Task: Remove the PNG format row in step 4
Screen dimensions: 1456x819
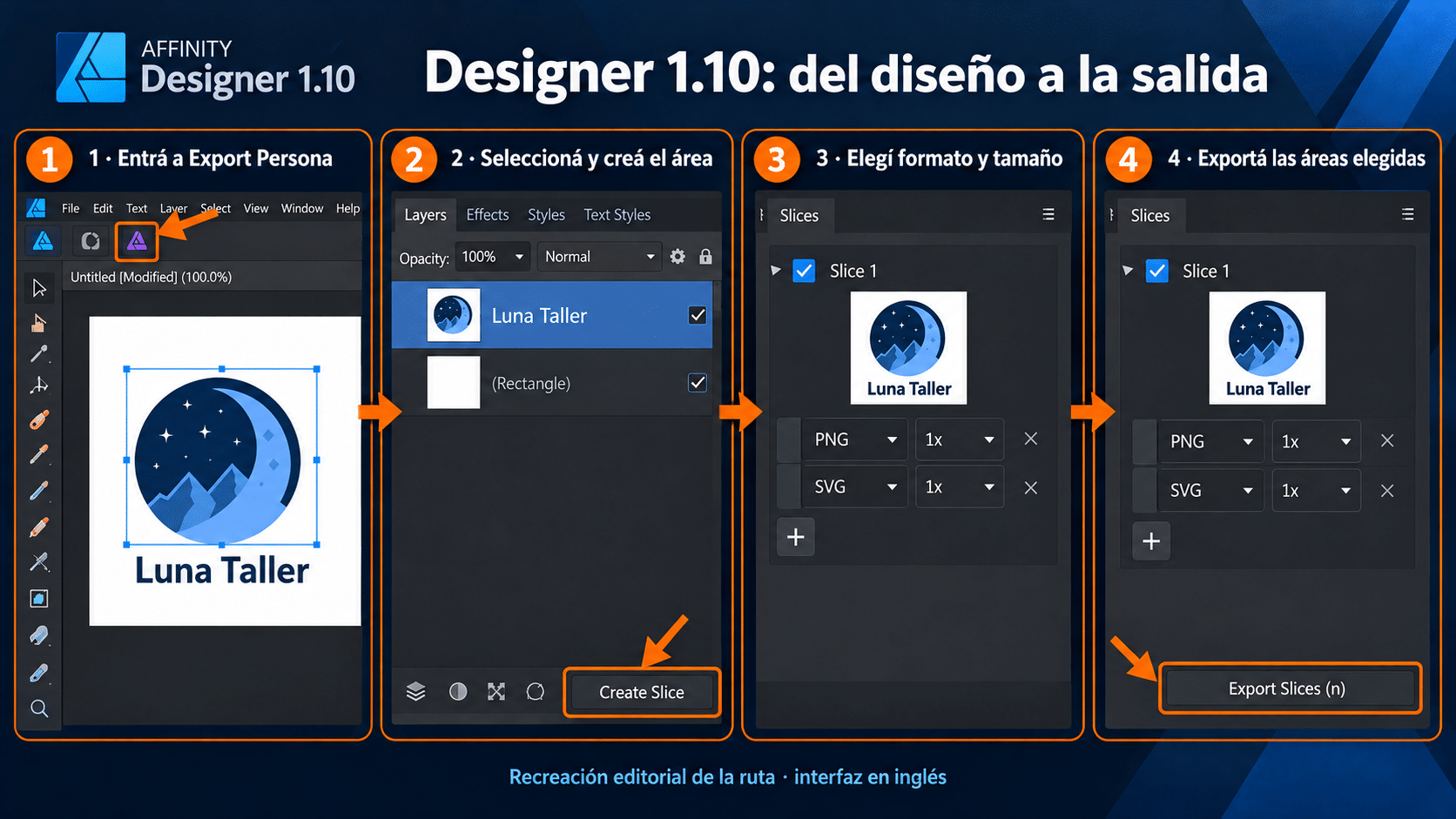Action: click(1387, 441)
